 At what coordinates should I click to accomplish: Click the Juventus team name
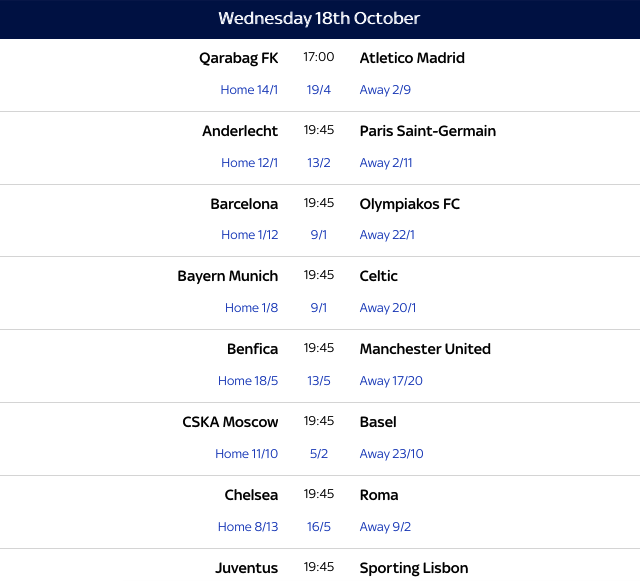246,568
